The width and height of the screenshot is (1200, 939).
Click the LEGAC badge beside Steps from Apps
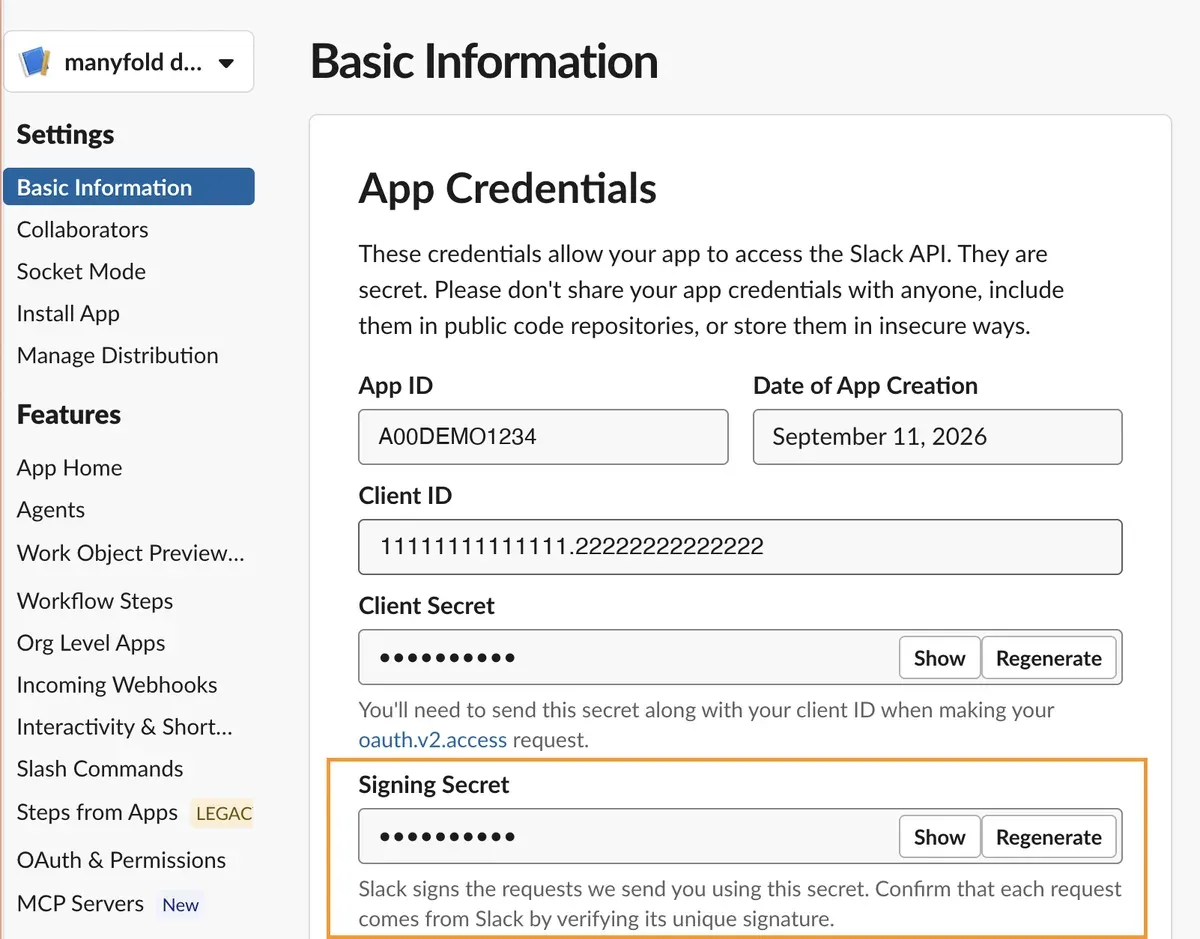click(x=223, y=813)
